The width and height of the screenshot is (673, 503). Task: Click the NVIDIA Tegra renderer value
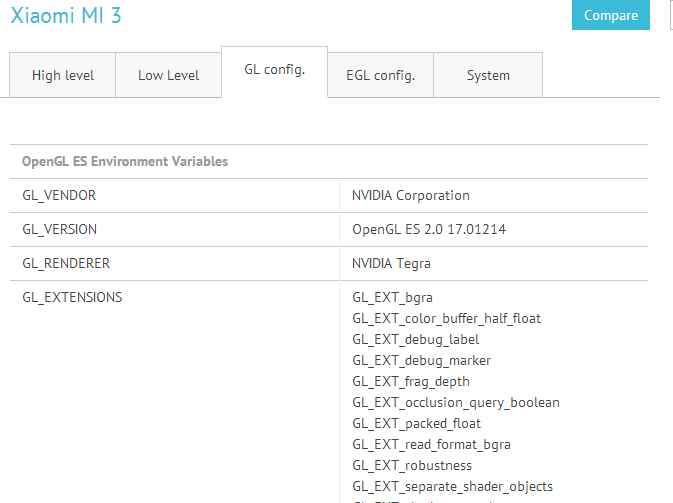391,263
